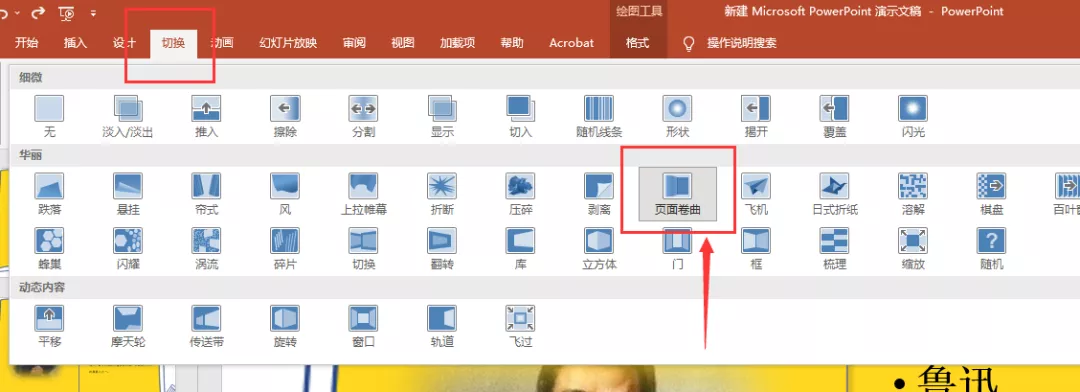
Task: Apply the 淡入/淡出 fade transition
Action: (127, 117)
